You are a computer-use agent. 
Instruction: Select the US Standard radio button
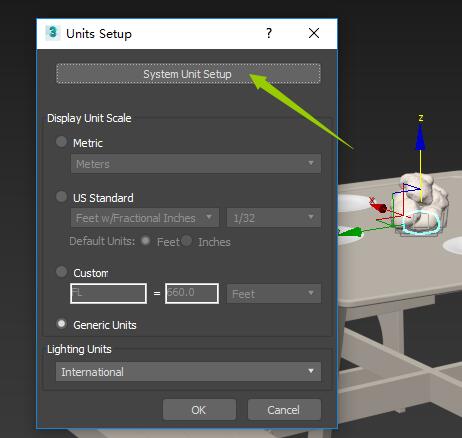61,197
